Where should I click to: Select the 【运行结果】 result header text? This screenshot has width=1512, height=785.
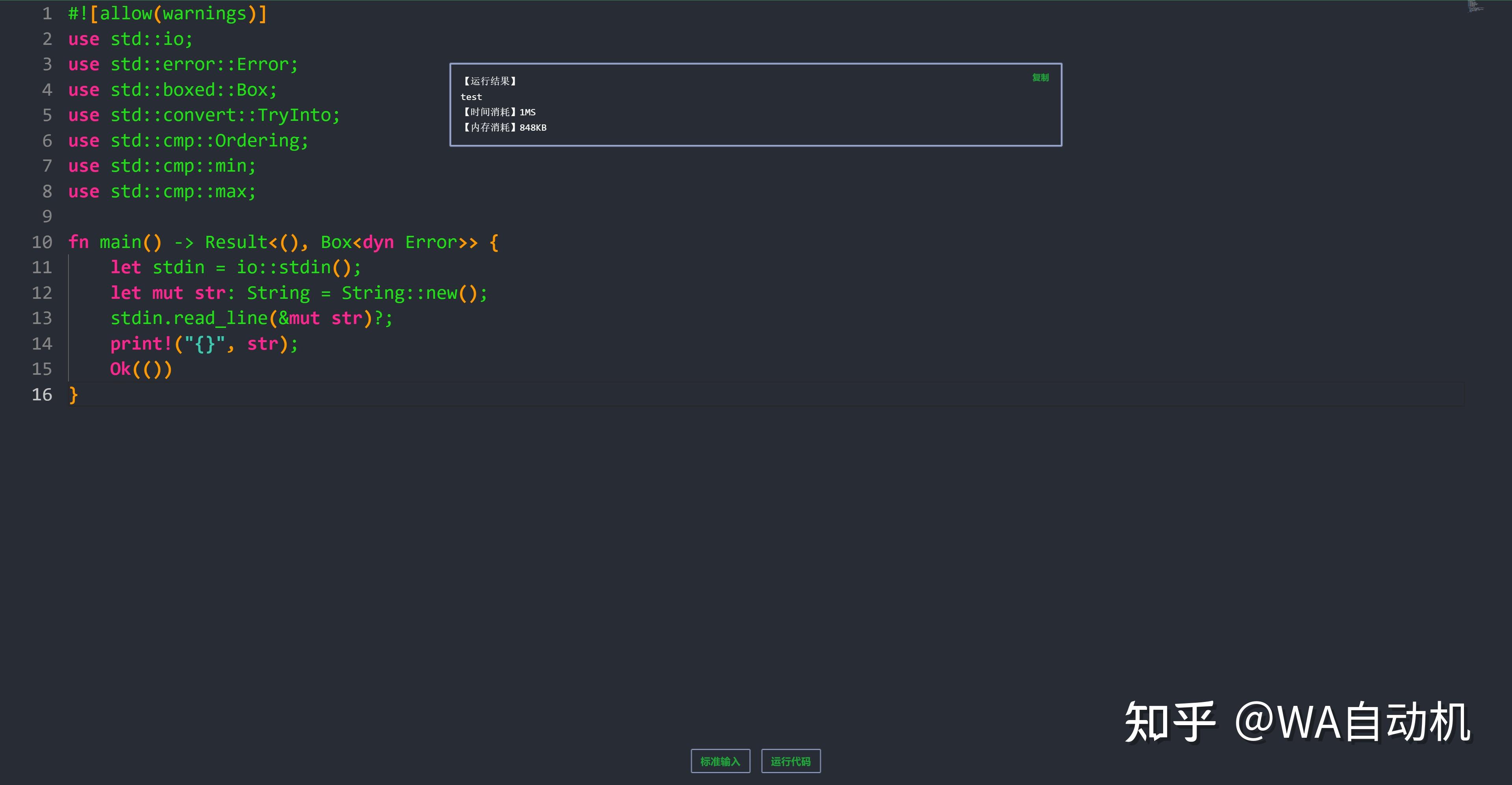(489, 81)
